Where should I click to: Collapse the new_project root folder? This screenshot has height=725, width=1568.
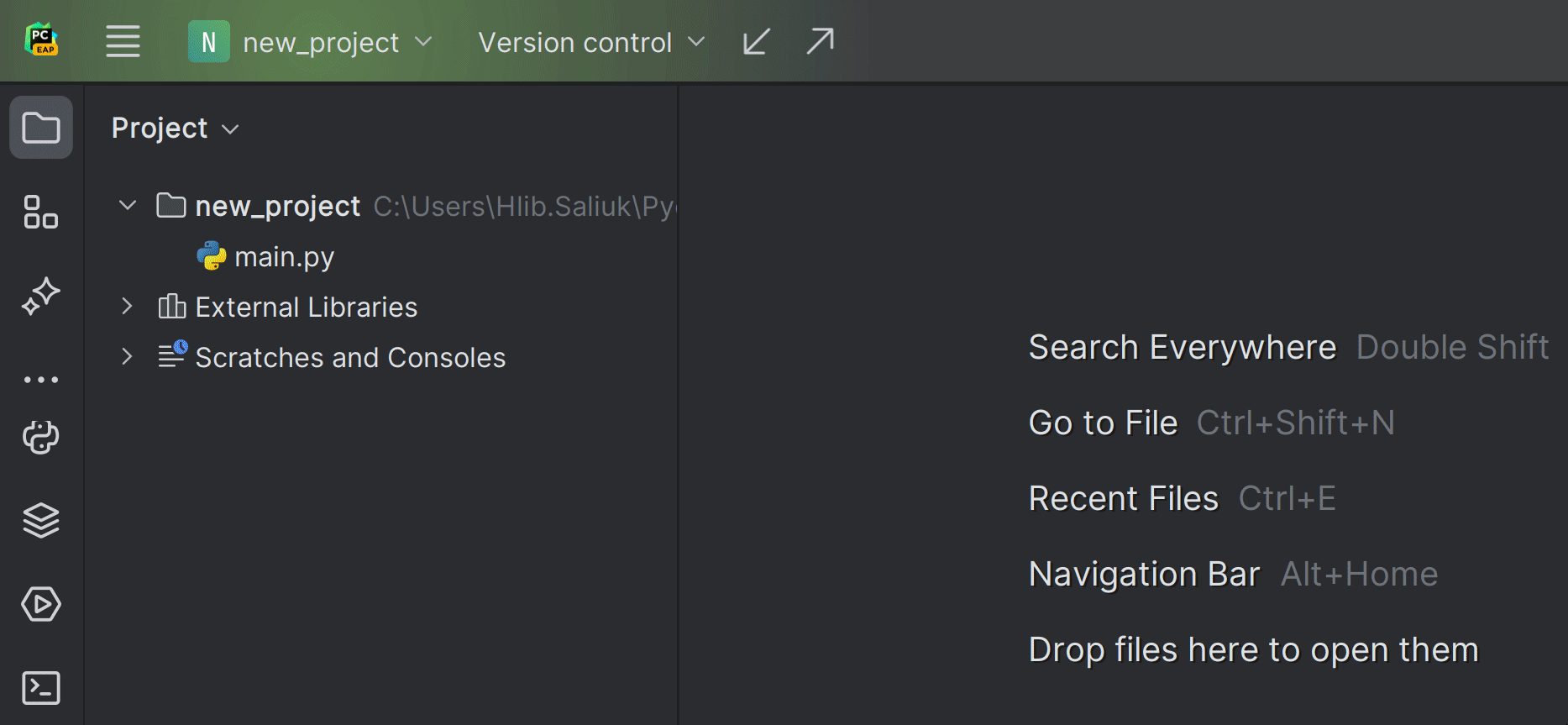pos(128,206)
